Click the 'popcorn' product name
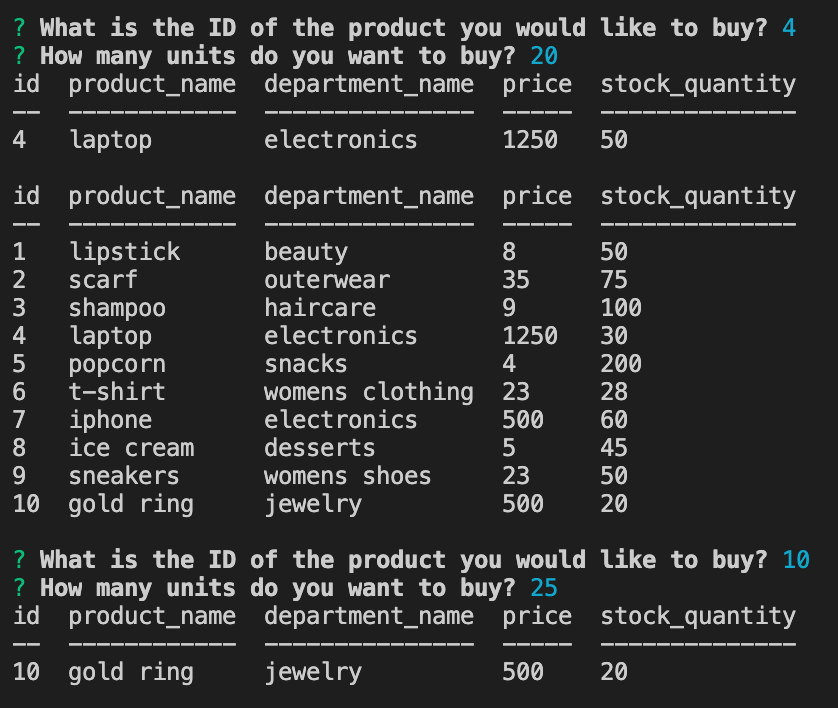Image resolution: width=838 pixels, height=708 pixels. [x=117, y=364]
